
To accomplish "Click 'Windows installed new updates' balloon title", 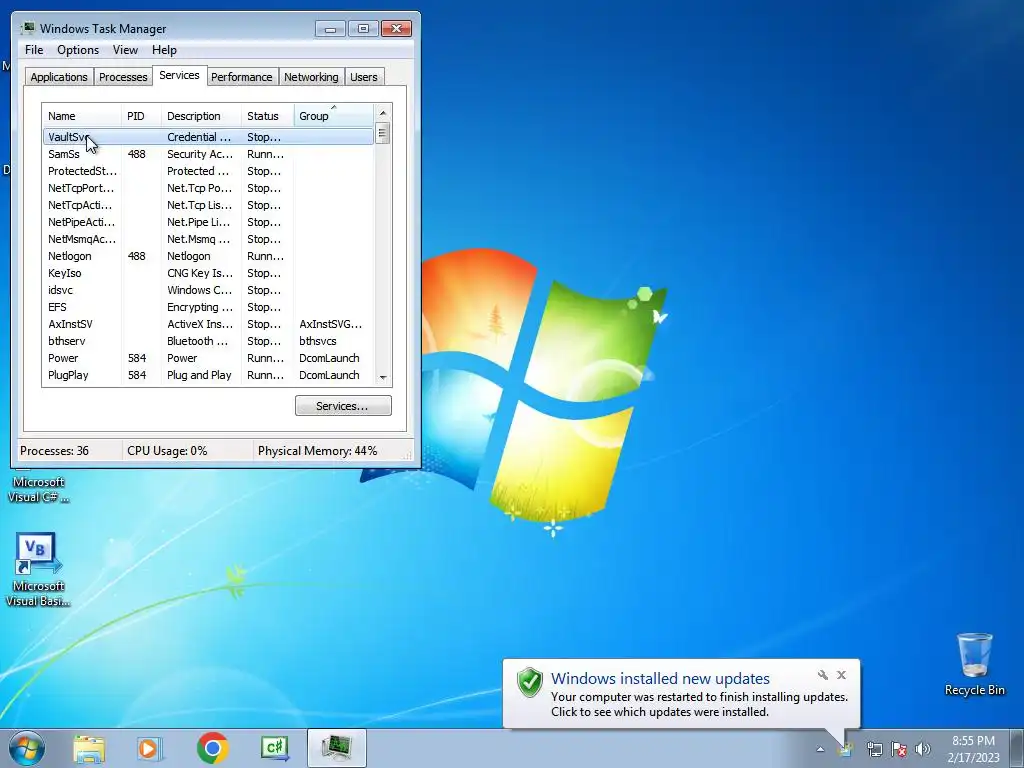I will (x=660, y=679).
